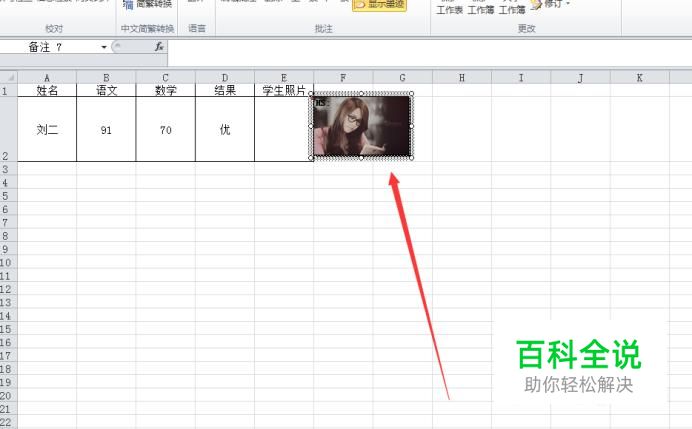Select row 13 header

pos(8,302)
